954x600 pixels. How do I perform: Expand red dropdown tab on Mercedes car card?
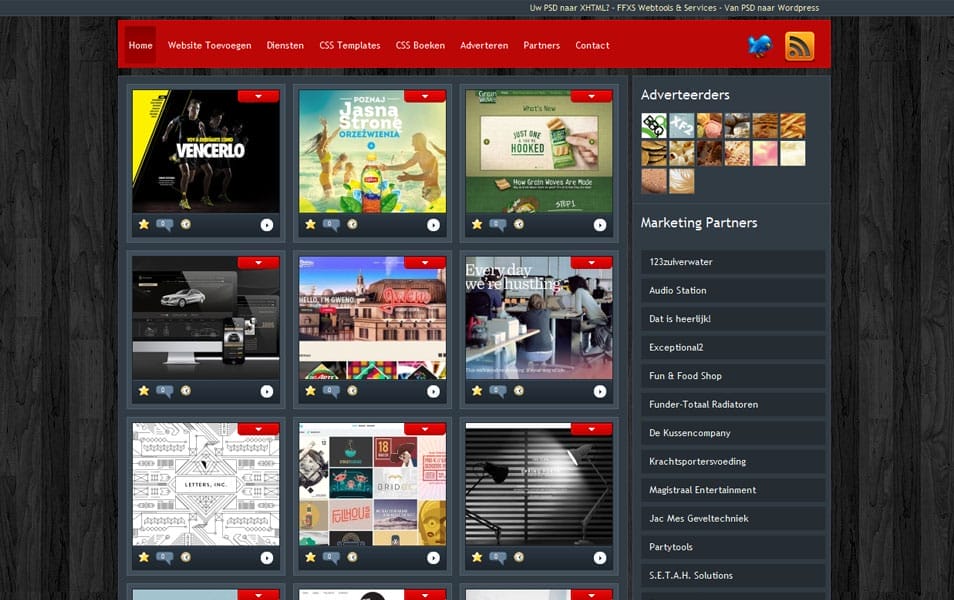point(259,262)
